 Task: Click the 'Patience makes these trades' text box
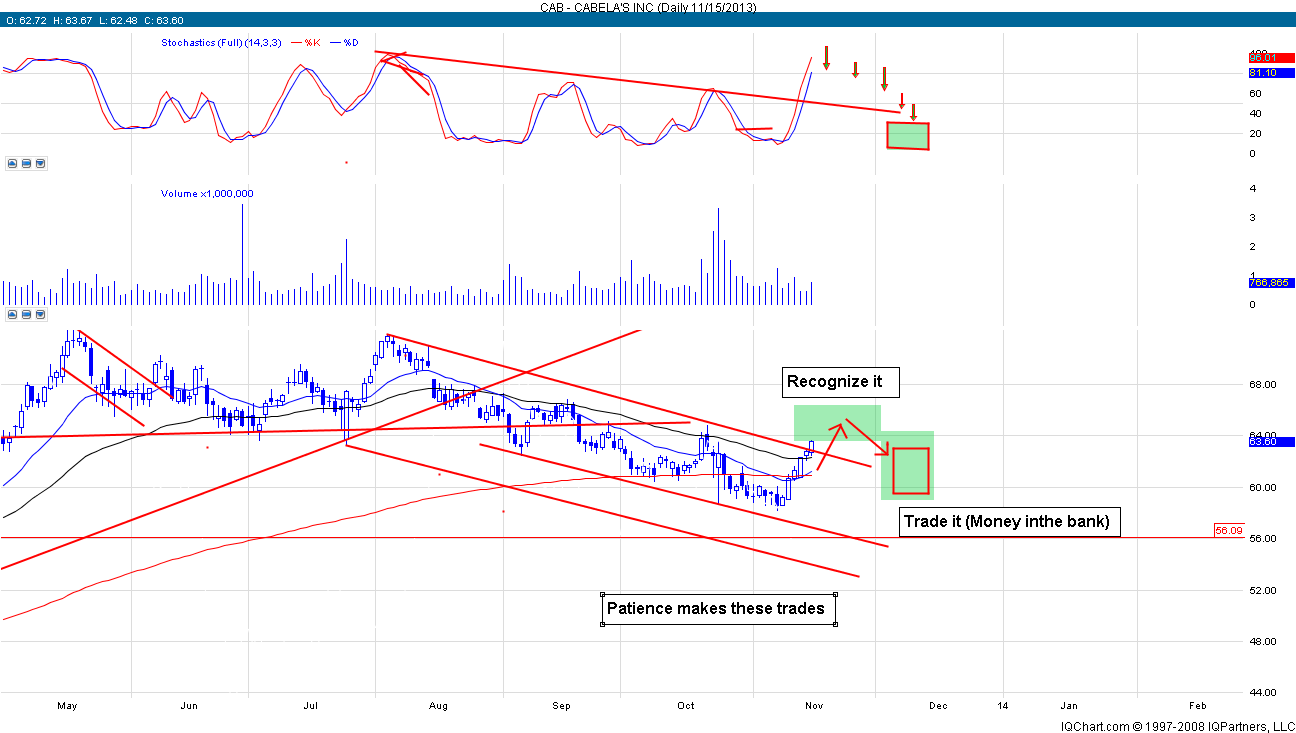click(x=718, y=608)
